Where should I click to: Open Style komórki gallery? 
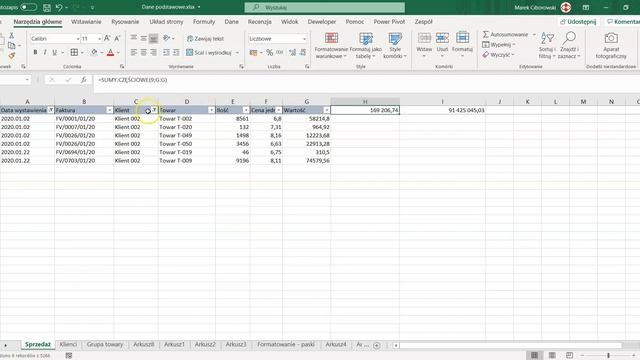point(395,46)
